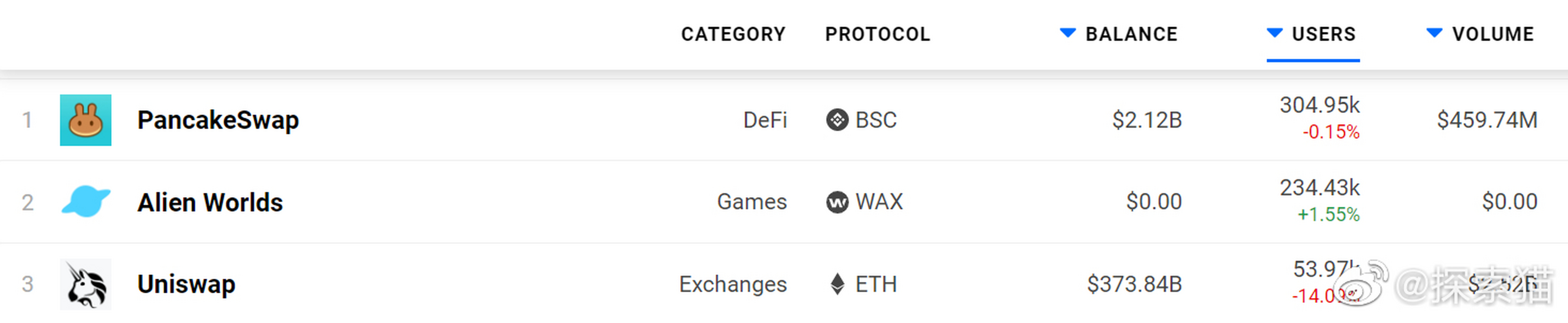Click the BSC chain icon
1568x323 pixels.
pyautogui.click(x=837, y=120)
